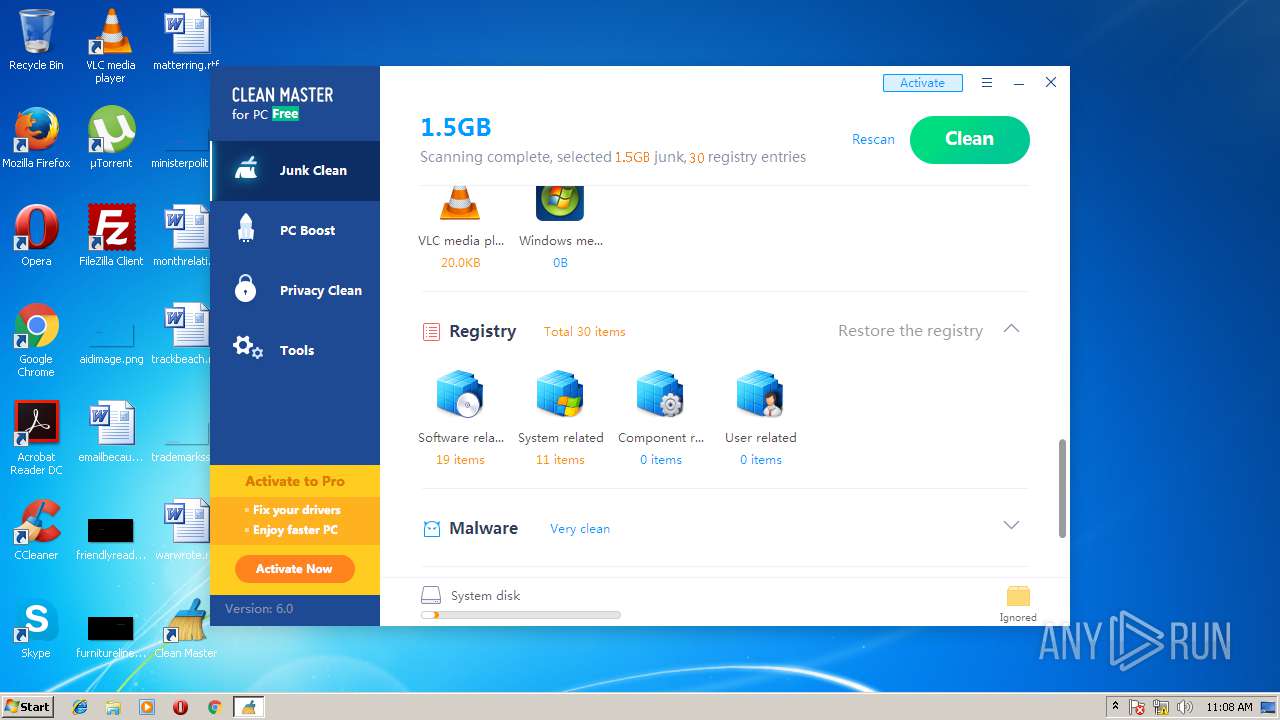Click the '20.0KB' VLC size text
This screenshot has height=720, width=1280.
(460, 263)
